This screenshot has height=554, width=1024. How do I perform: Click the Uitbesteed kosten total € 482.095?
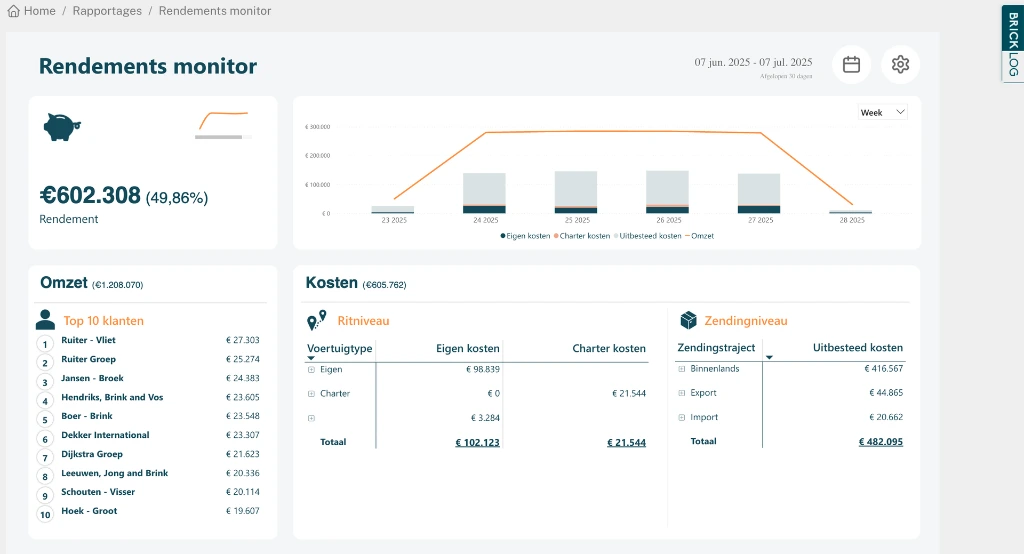(880, 442)
